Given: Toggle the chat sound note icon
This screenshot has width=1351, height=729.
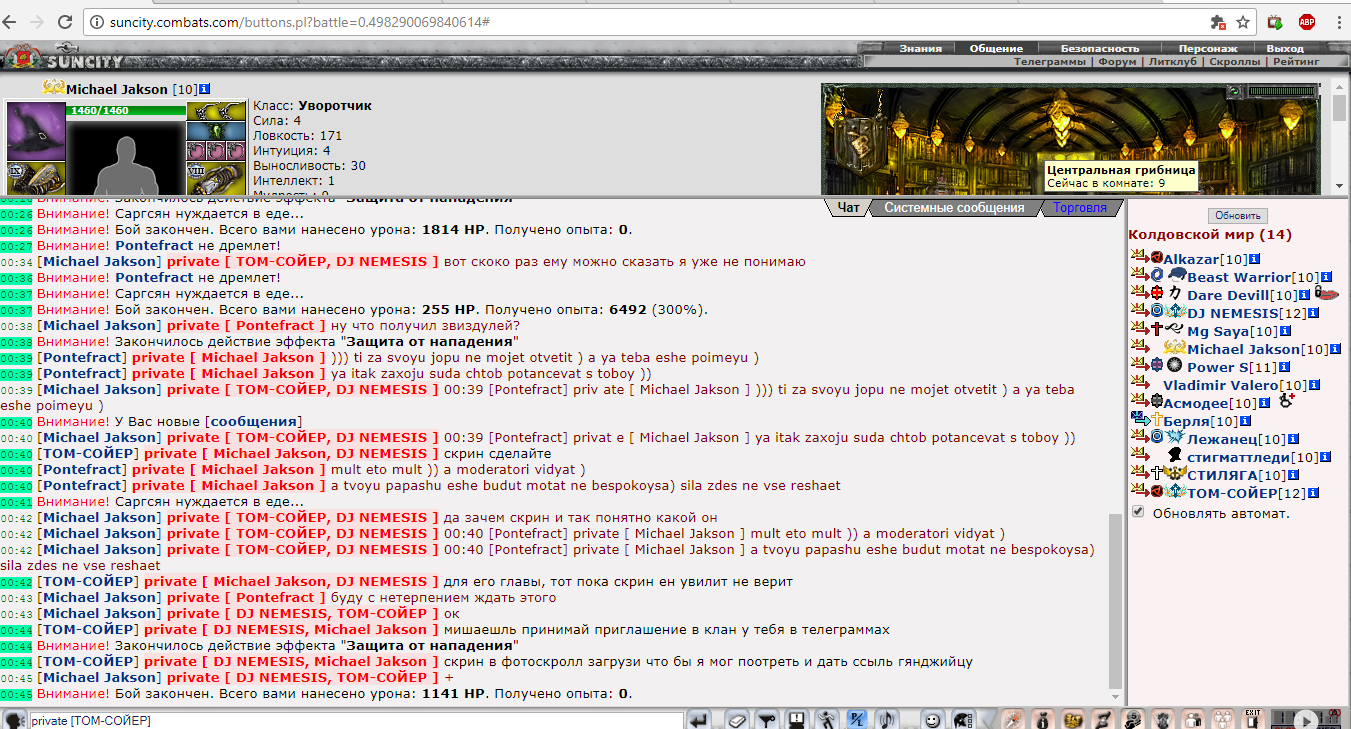Looking at the screenshot, I should [887, 719].
